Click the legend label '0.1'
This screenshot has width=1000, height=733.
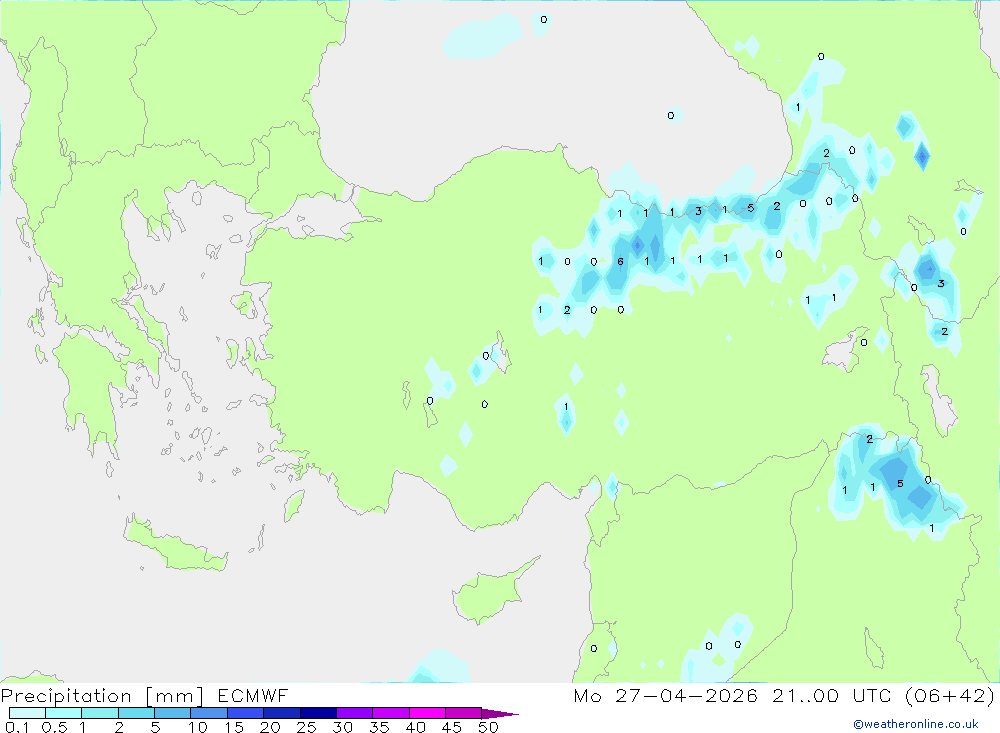(17, 727)
